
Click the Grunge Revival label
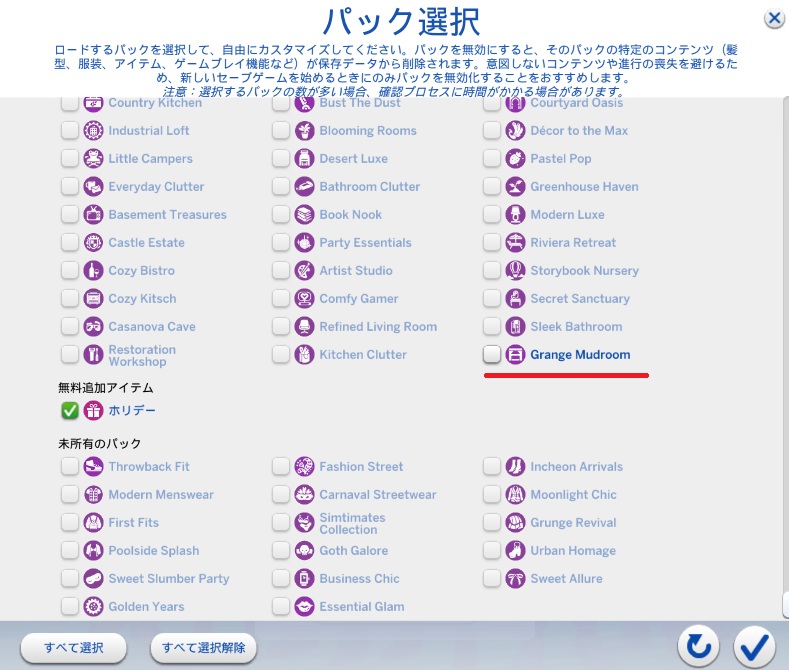[x=574, y=523]
